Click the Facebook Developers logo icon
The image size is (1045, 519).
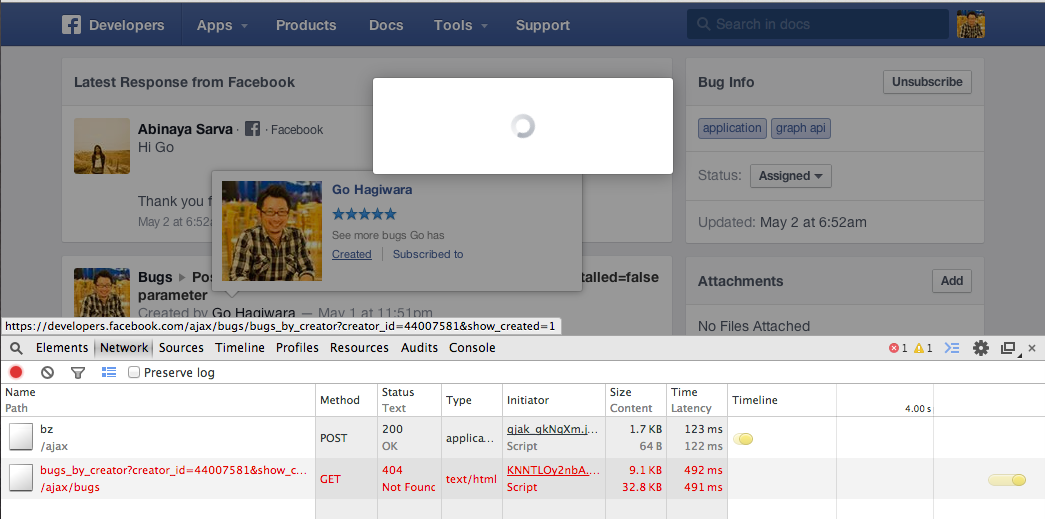[71, 25]
